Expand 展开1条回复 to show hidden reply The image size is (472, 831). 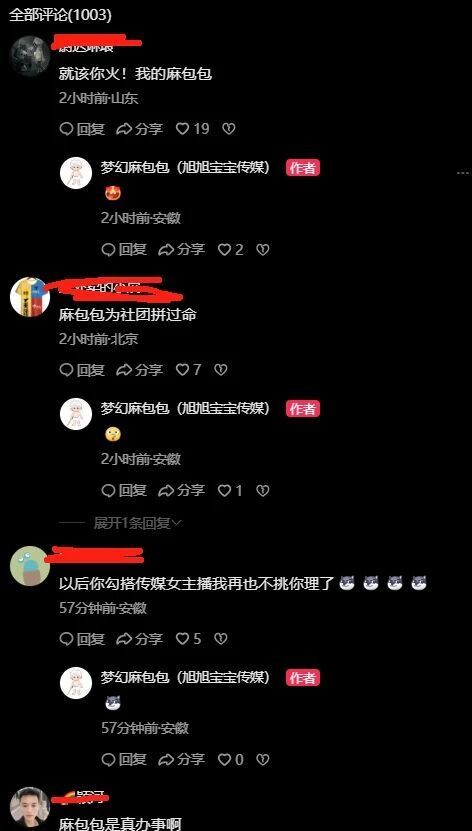[137, 524]
